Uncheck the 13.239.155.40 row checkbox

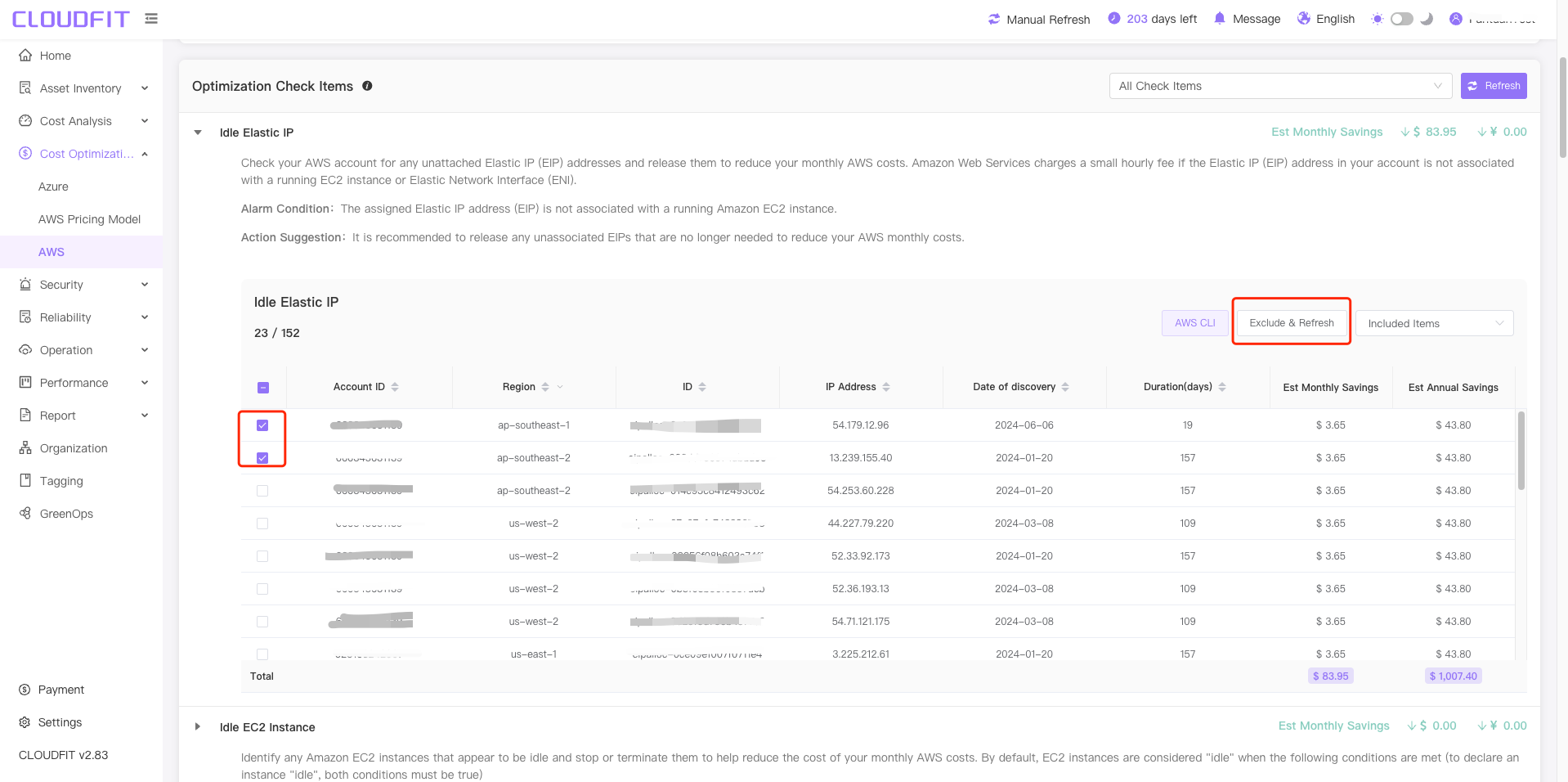click(262, 458)
